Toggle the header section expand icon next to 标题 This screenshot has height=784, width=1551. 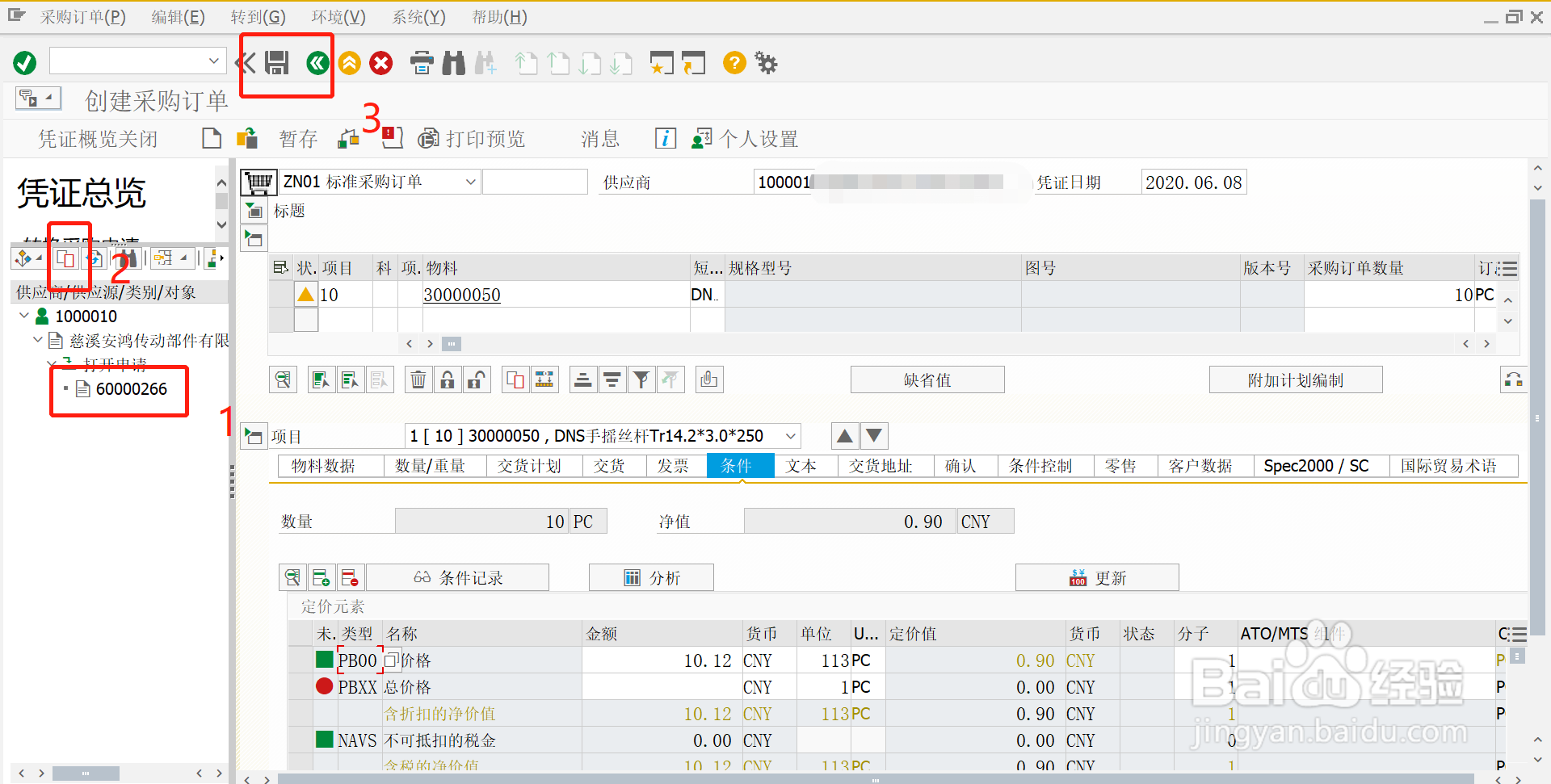(254, 212)
